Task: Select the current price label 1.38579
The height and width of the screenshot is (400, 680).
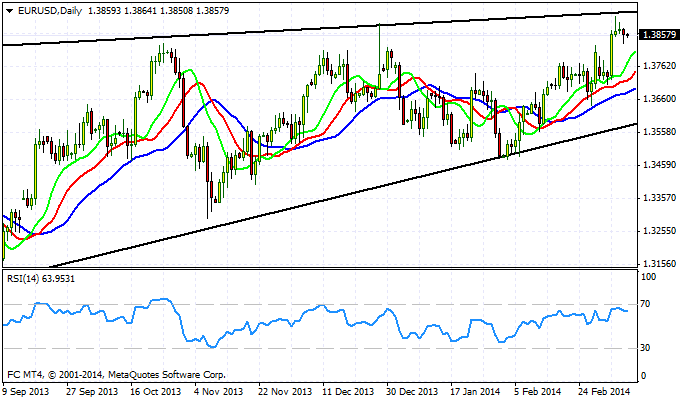Action: (658, 35)
